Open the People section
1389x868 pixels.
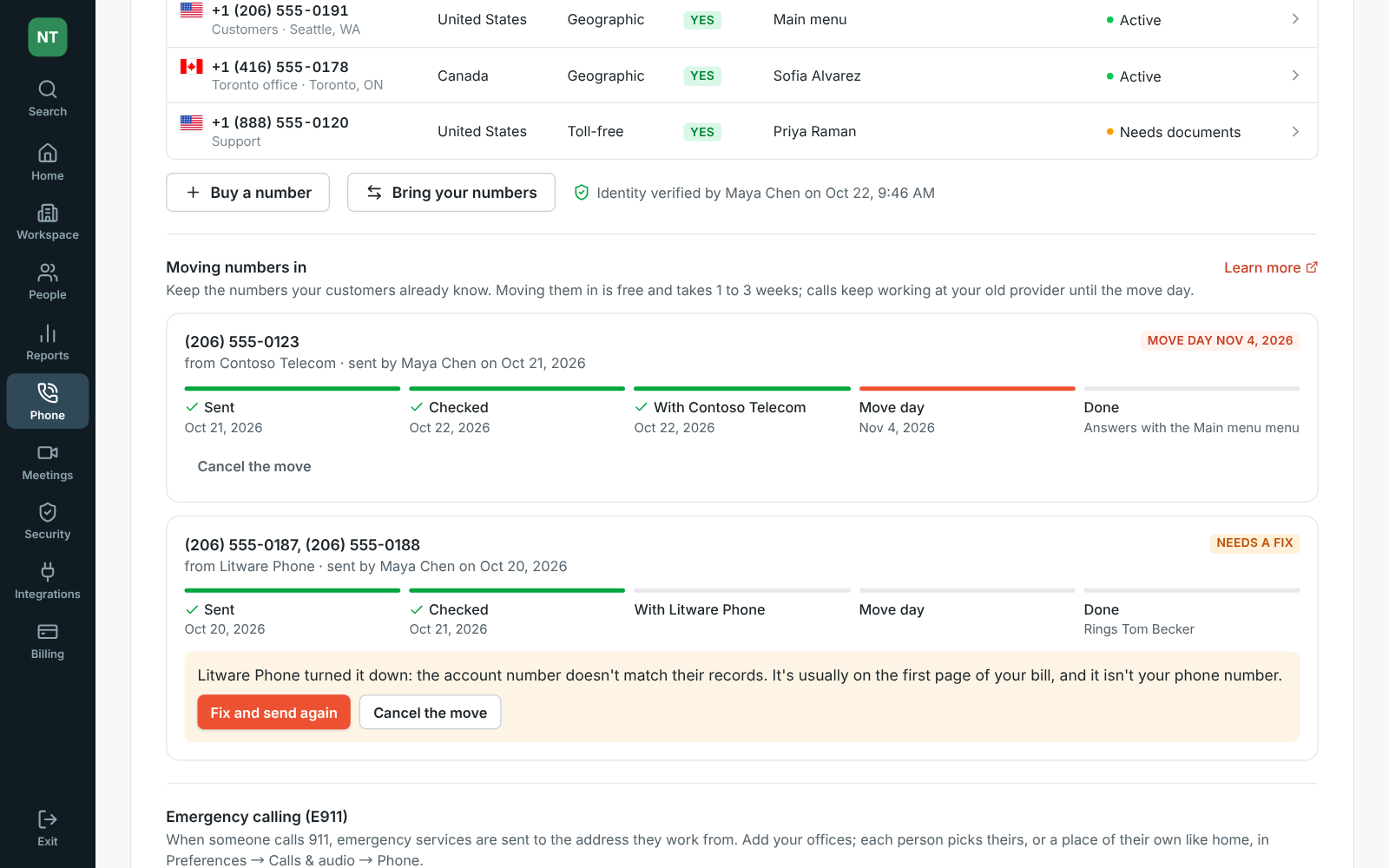48,282
